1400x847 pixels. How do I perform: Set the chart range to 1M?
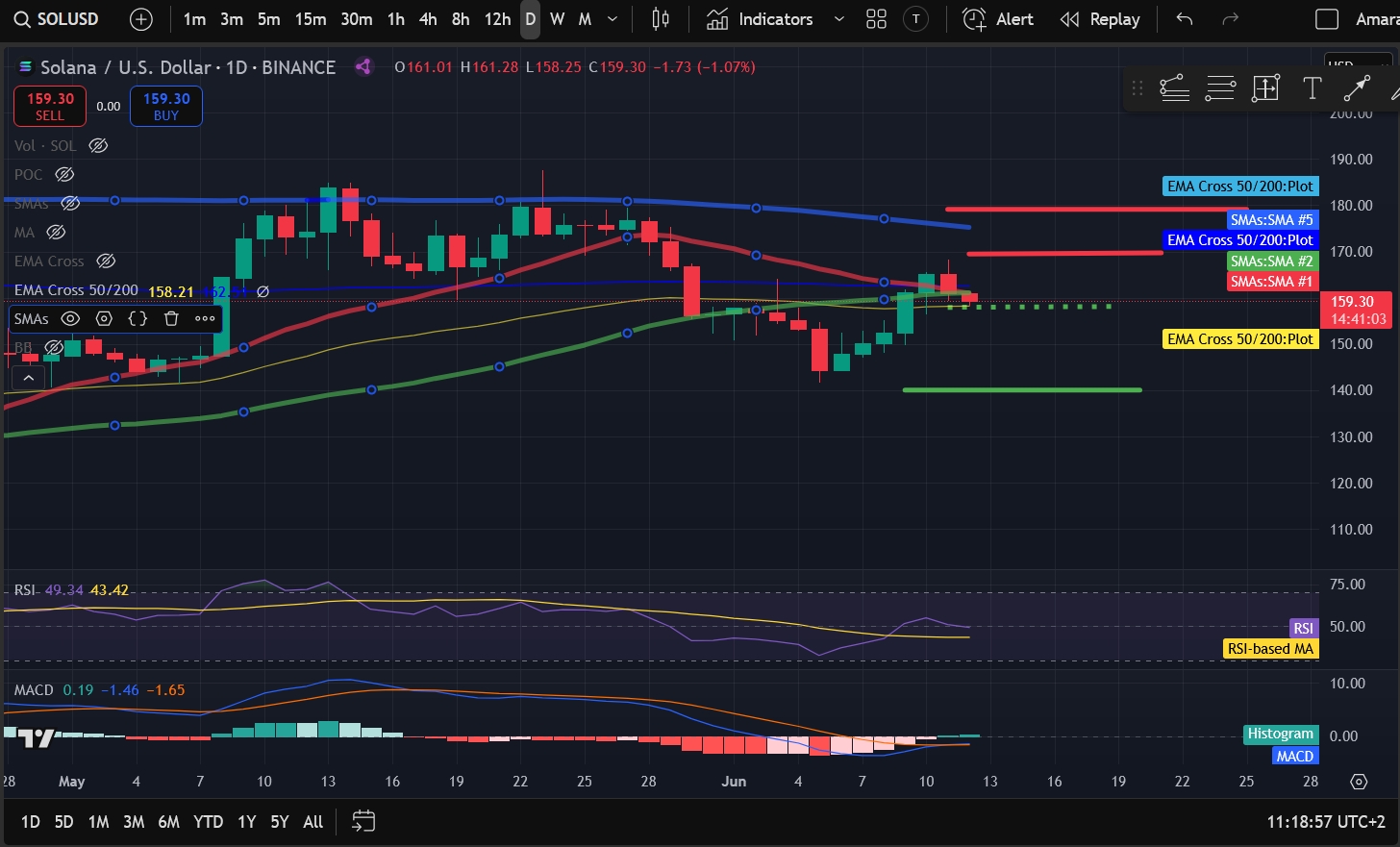point(98,822)
